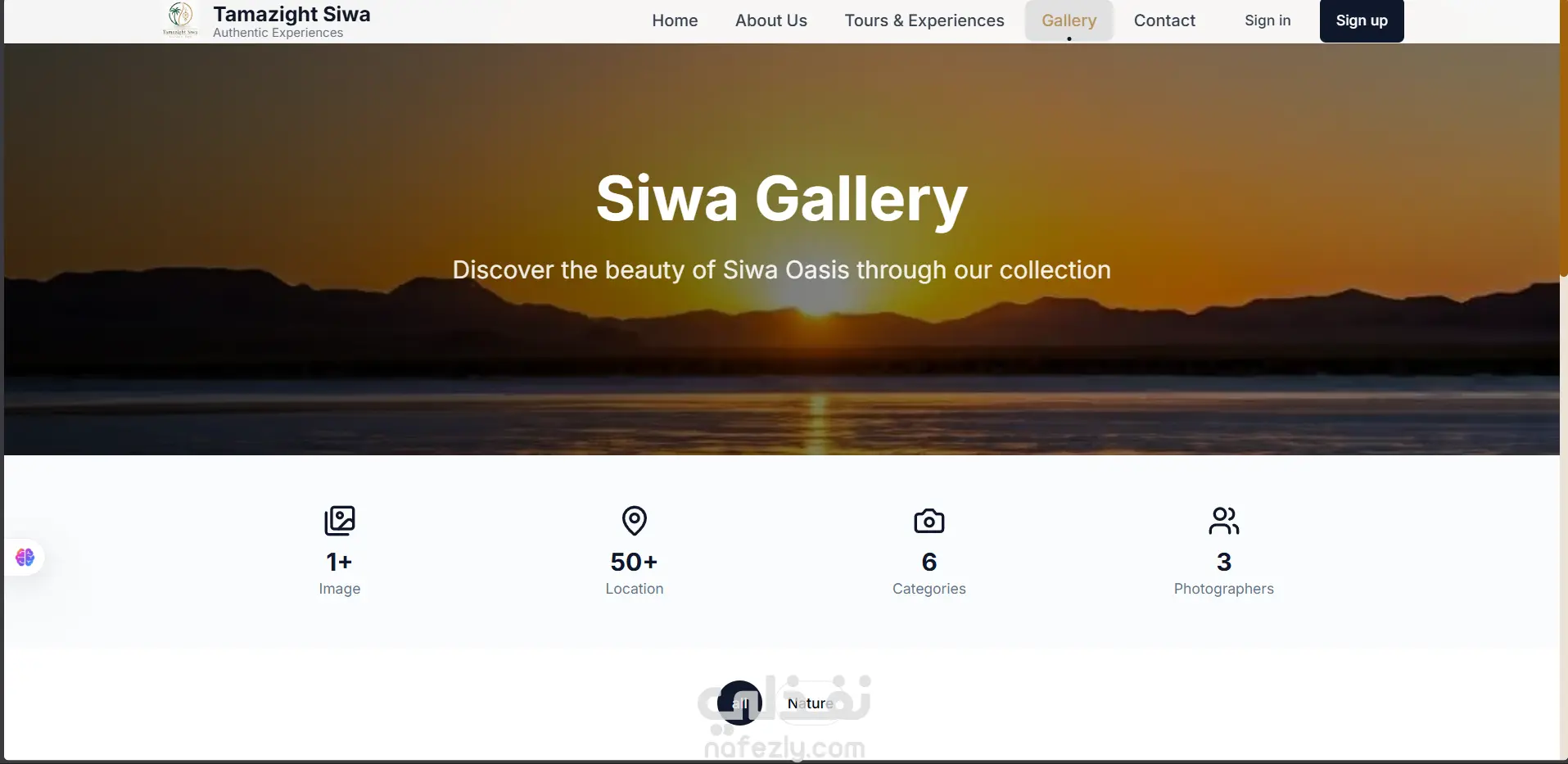Open Tours & Experiences page
Screen dimensions: 1568x764
[924, 20]
